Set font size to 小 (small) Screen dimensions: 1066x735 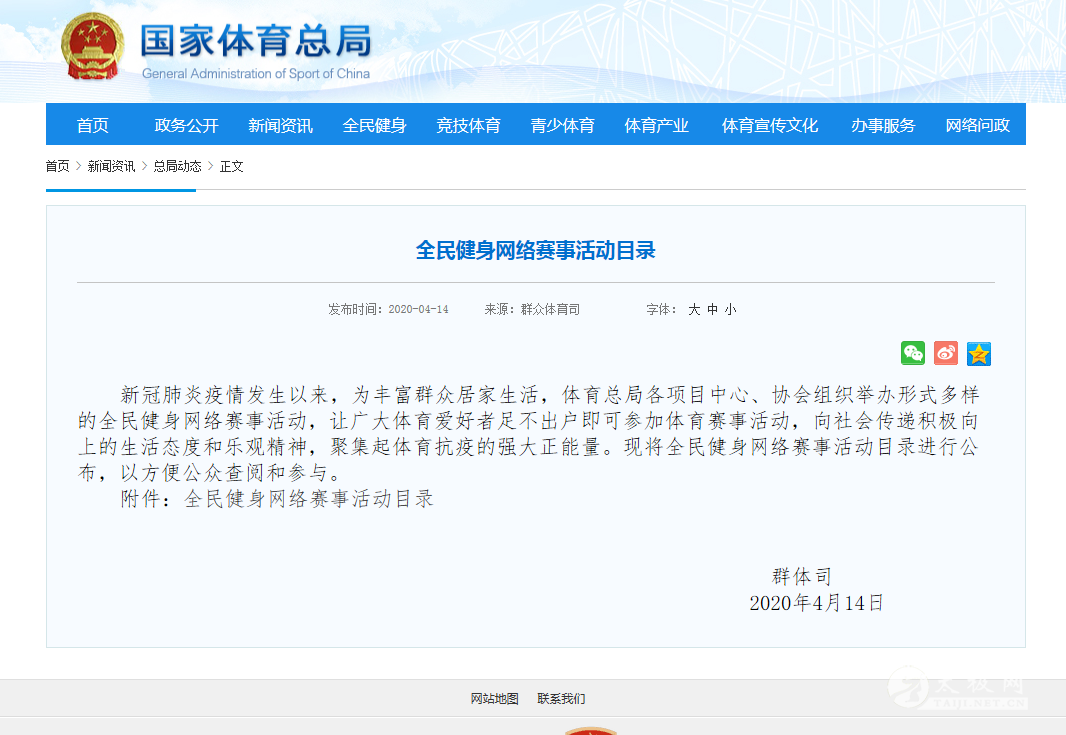pos(730,310)
